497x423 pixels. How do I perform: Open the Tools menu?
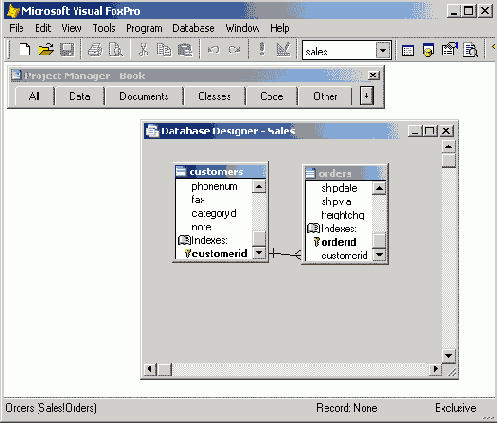tap(104, 28)
